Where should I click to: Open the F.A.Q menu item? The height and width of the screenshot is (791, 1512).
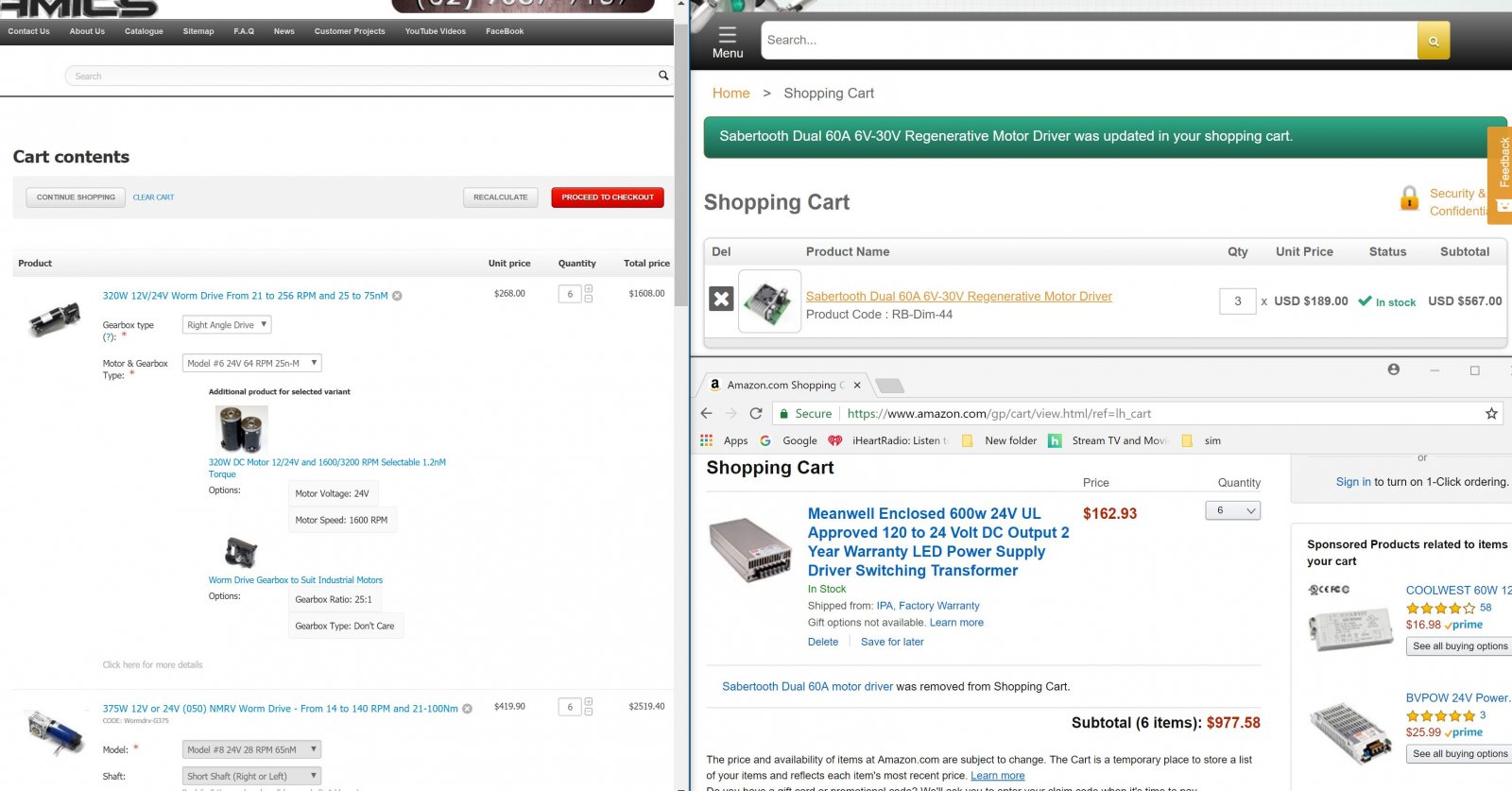(244, 31)
